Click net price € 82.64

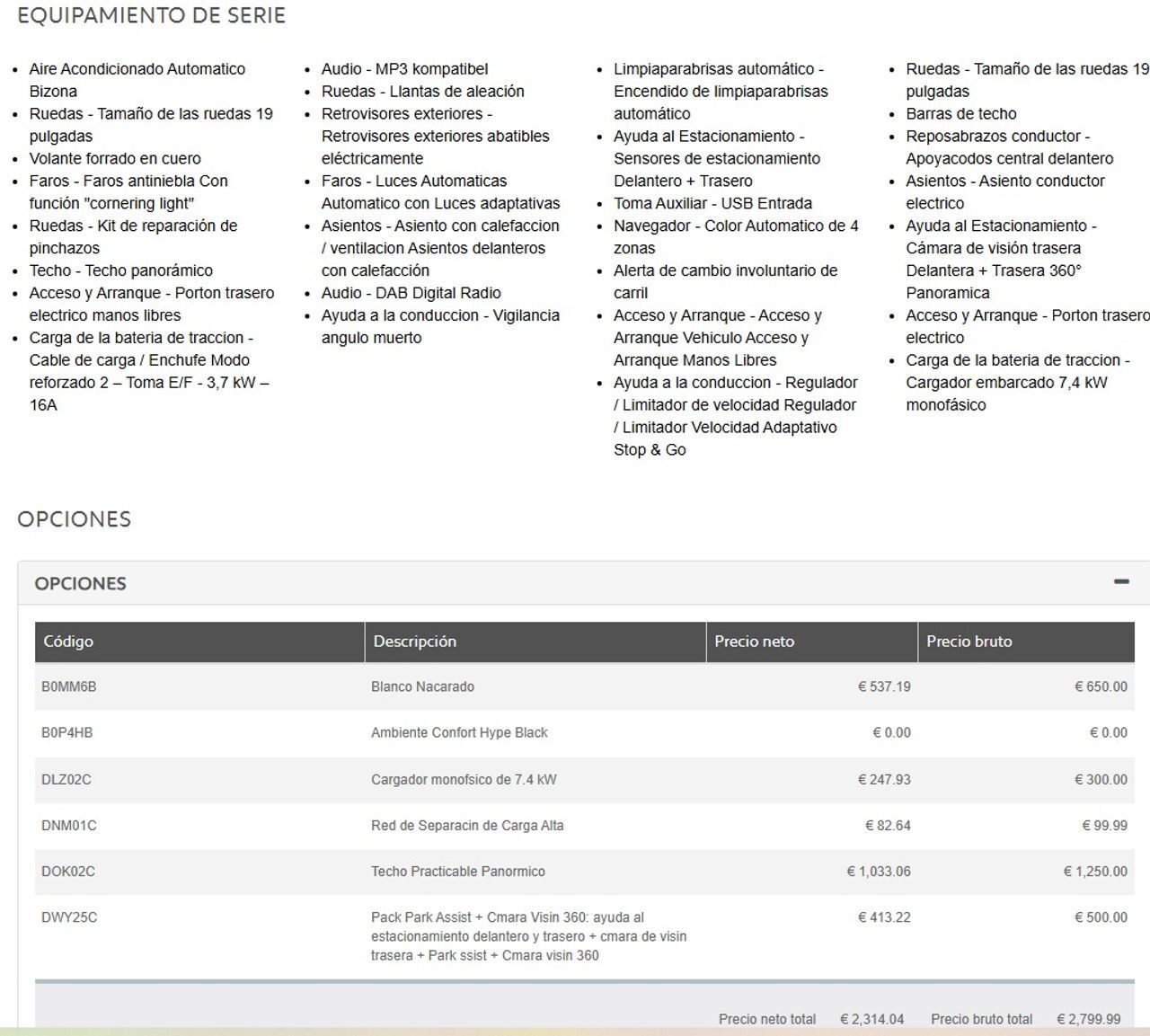point(888,826)
